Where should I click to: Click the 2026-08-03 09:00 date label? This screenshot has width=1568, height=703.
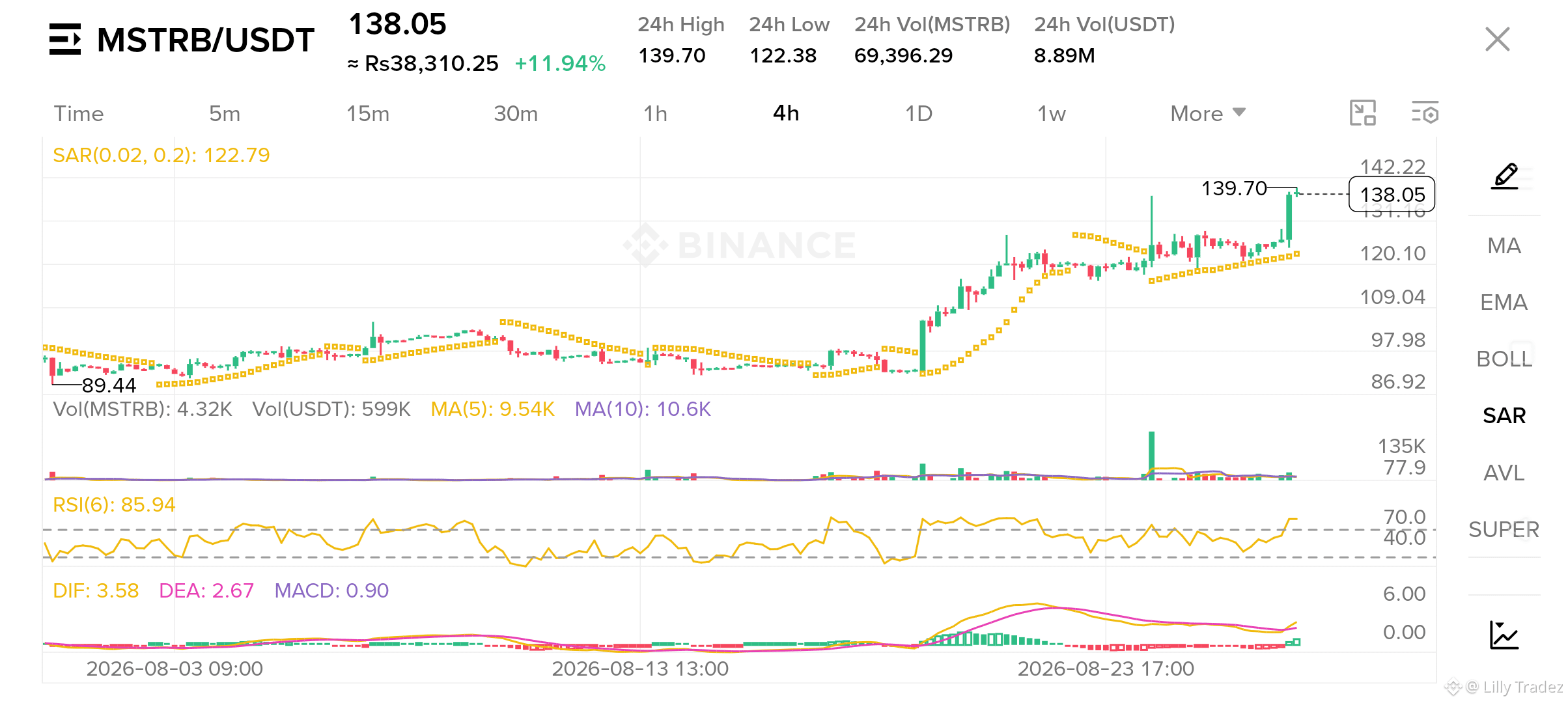click(175, 669)
